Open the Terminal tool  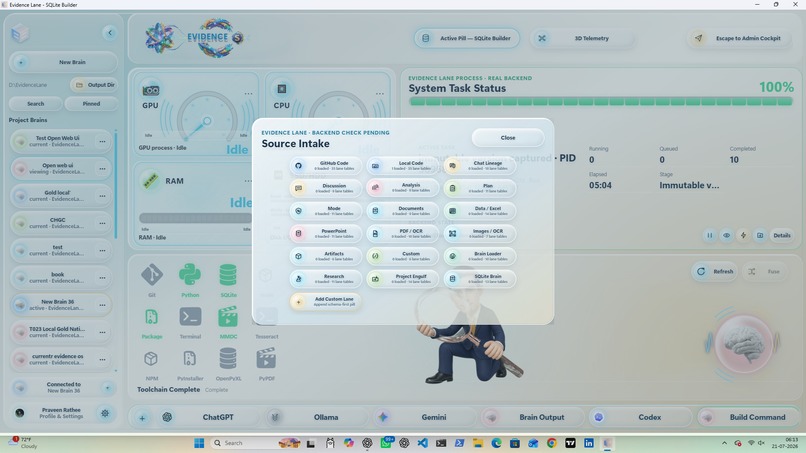coord(190,317)
